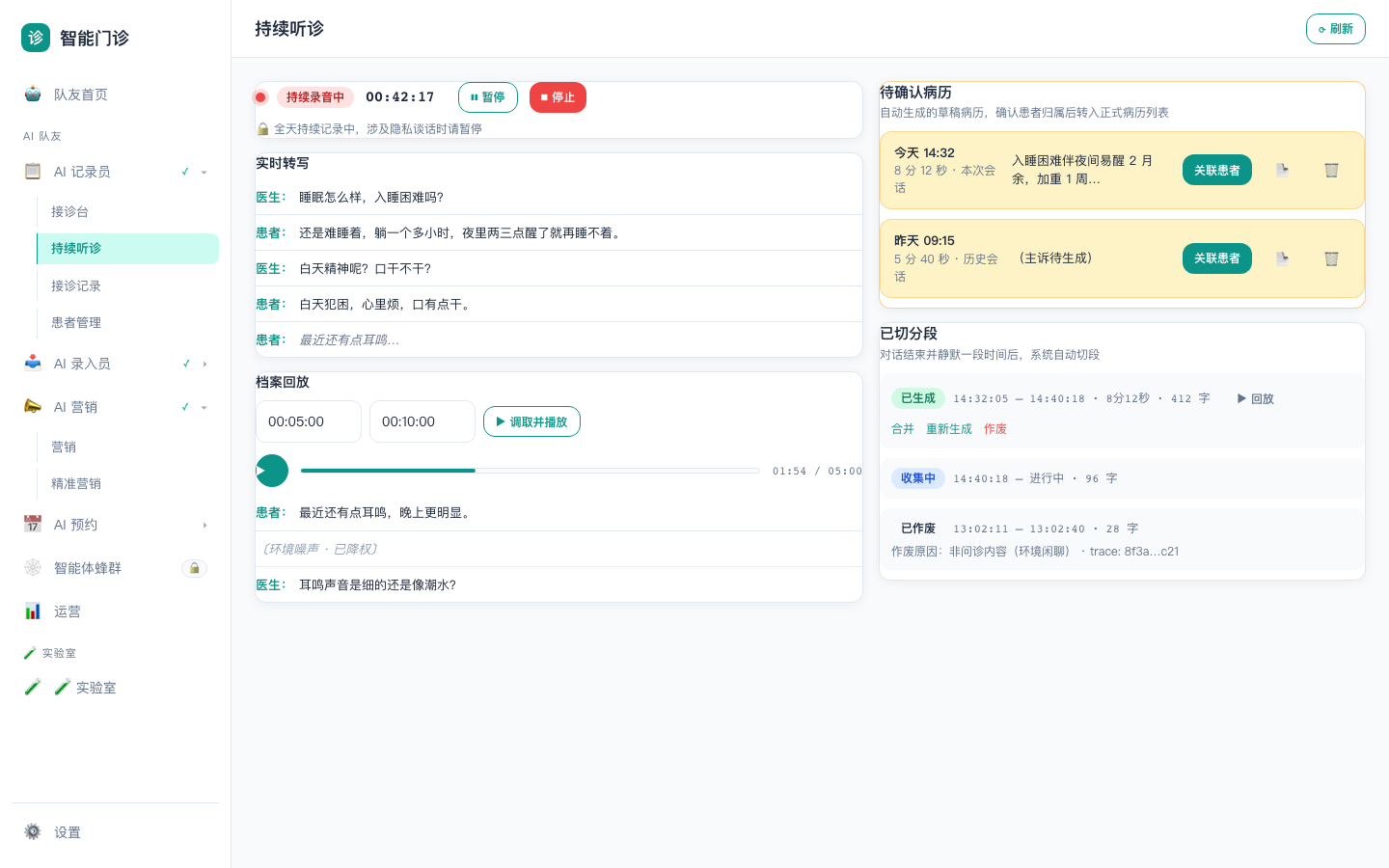Click the 实验室 test tube icon
Viewport: 1389px width, 868px height.
[x=33, y=688]
